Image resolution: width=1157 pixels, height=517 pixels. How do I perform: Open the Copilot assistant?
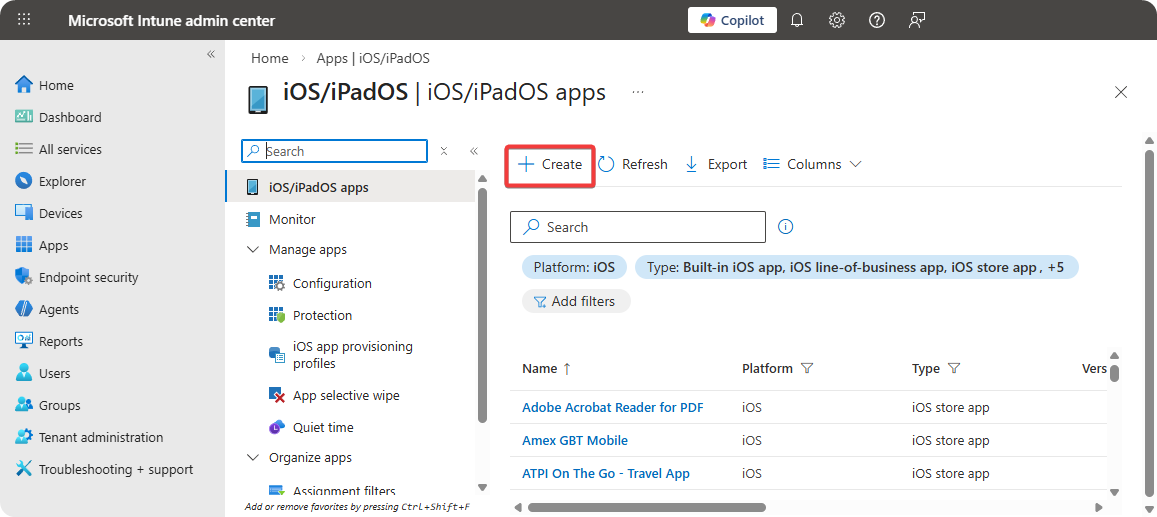732,20
